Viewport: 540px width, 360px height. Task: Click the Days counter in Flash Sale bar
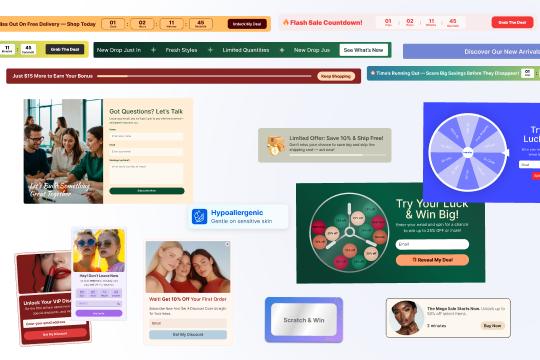point(388,22)
